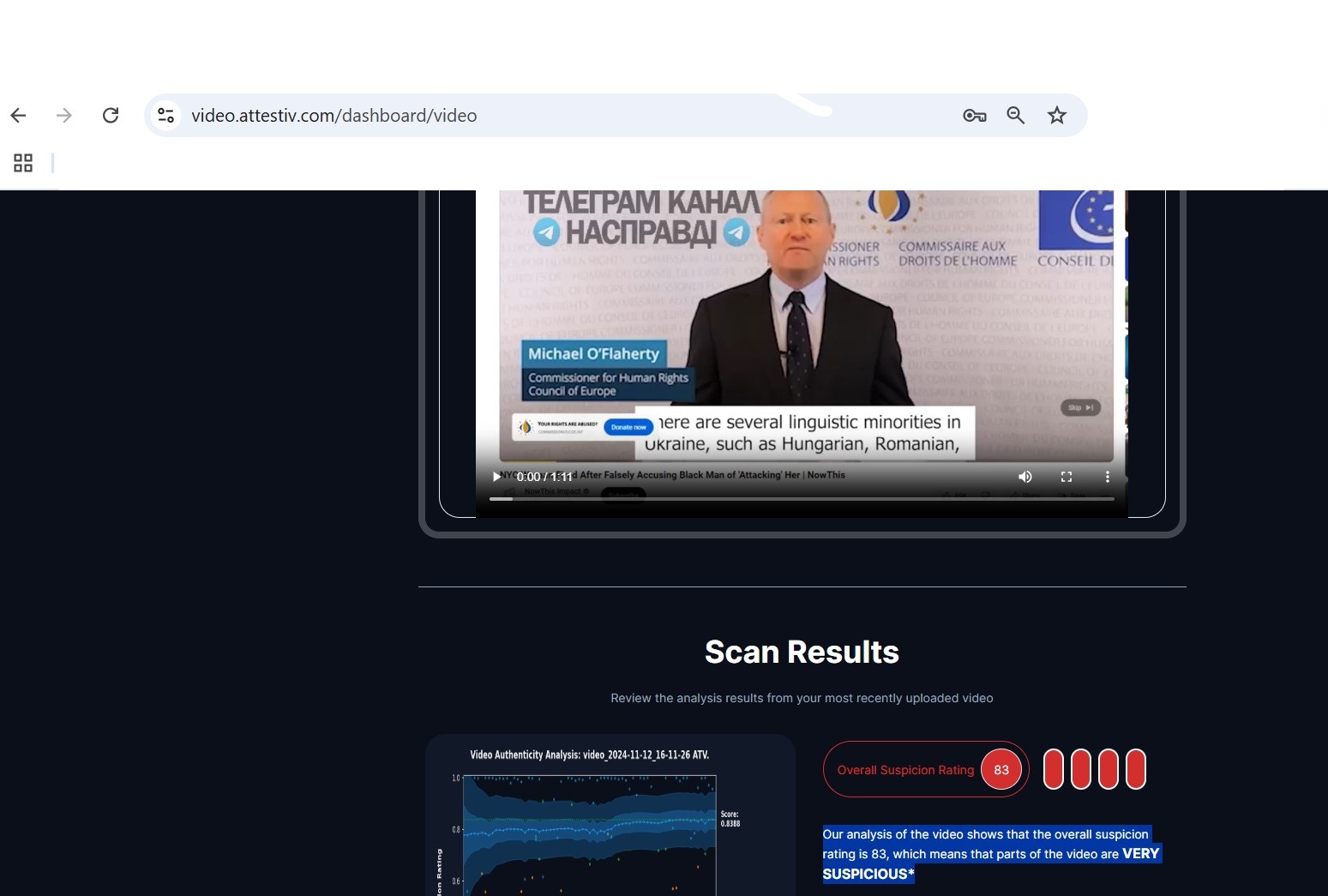Click the Donate now button in video

(628, 427)
